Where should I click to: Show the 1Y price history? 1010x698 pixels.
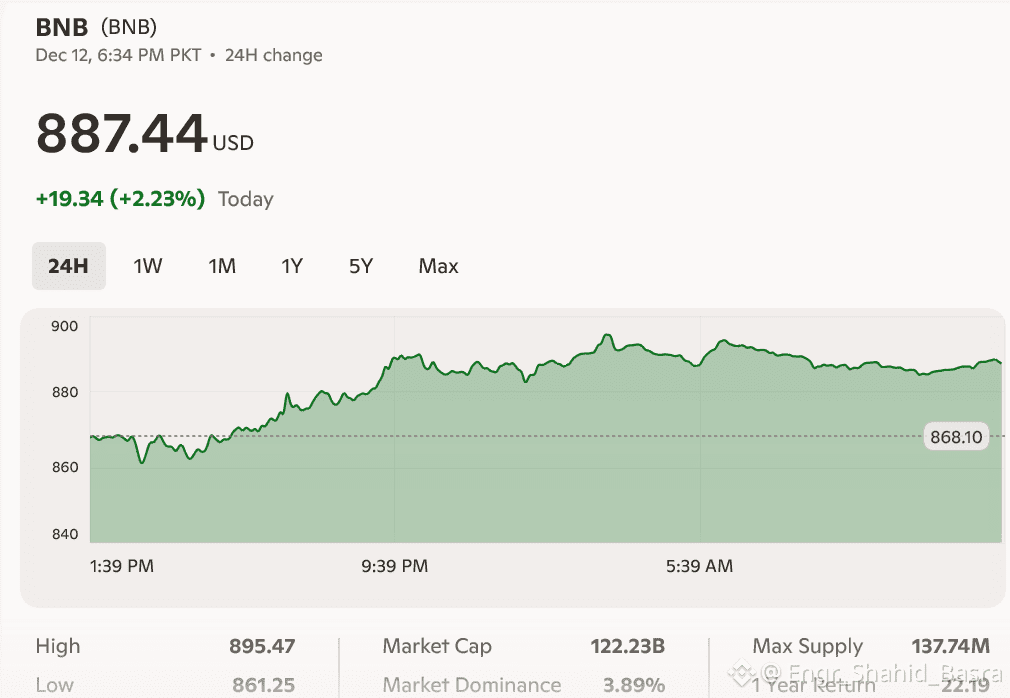(292, 266)
